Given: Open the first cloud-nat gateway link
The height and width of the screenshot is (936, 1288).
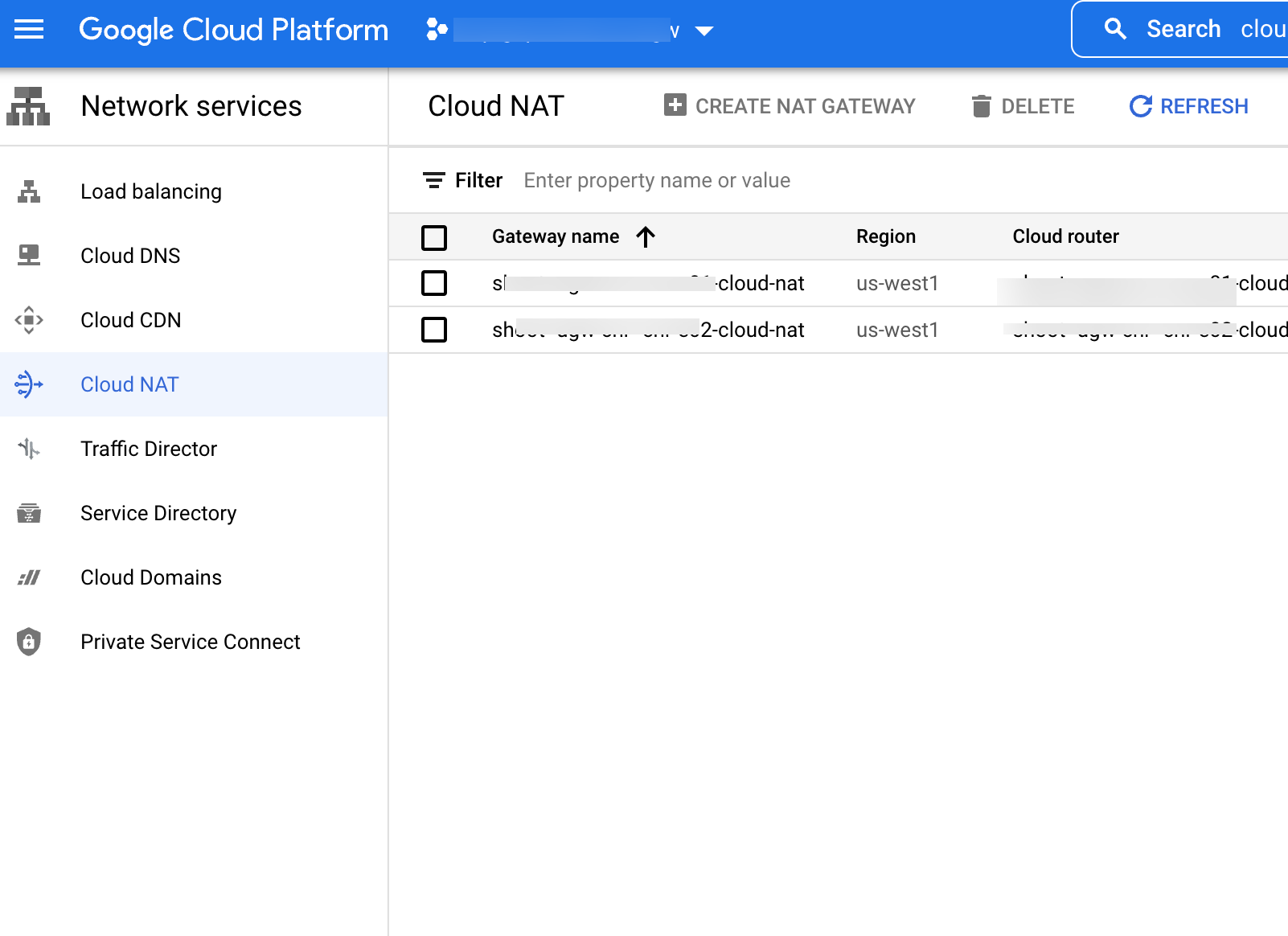Looking at the screenshot, I should click(x=648, y=283).
